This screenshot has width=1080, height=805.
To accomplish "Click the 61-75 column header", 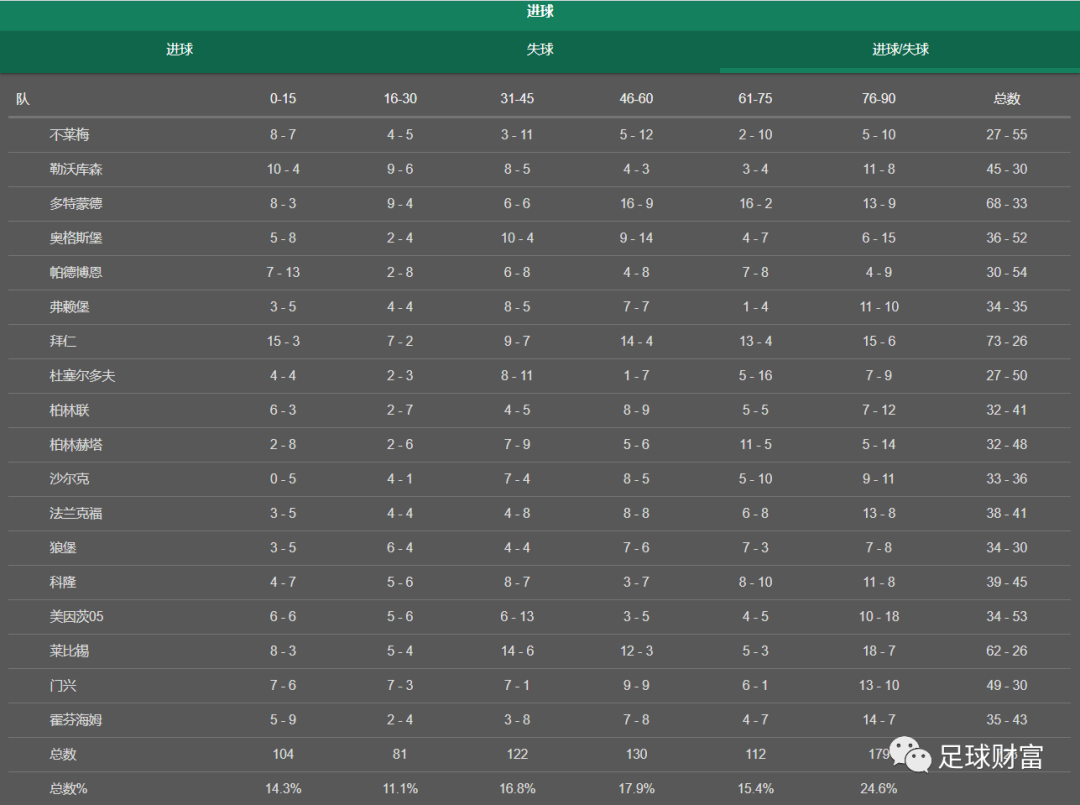I will click(x=756, y=98).
